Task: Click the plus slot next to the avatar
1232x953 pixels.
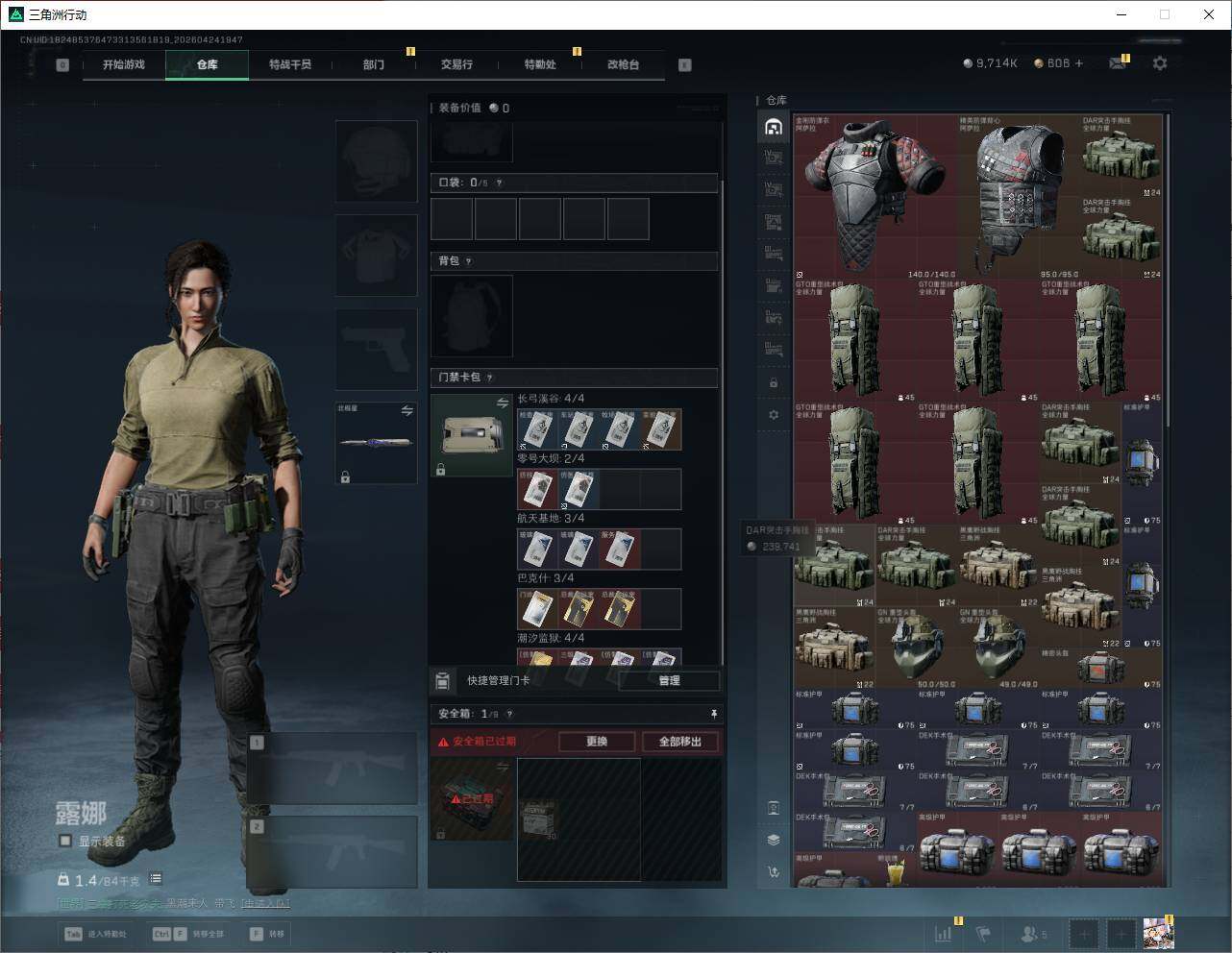Action: click(x=1121, y=933)
